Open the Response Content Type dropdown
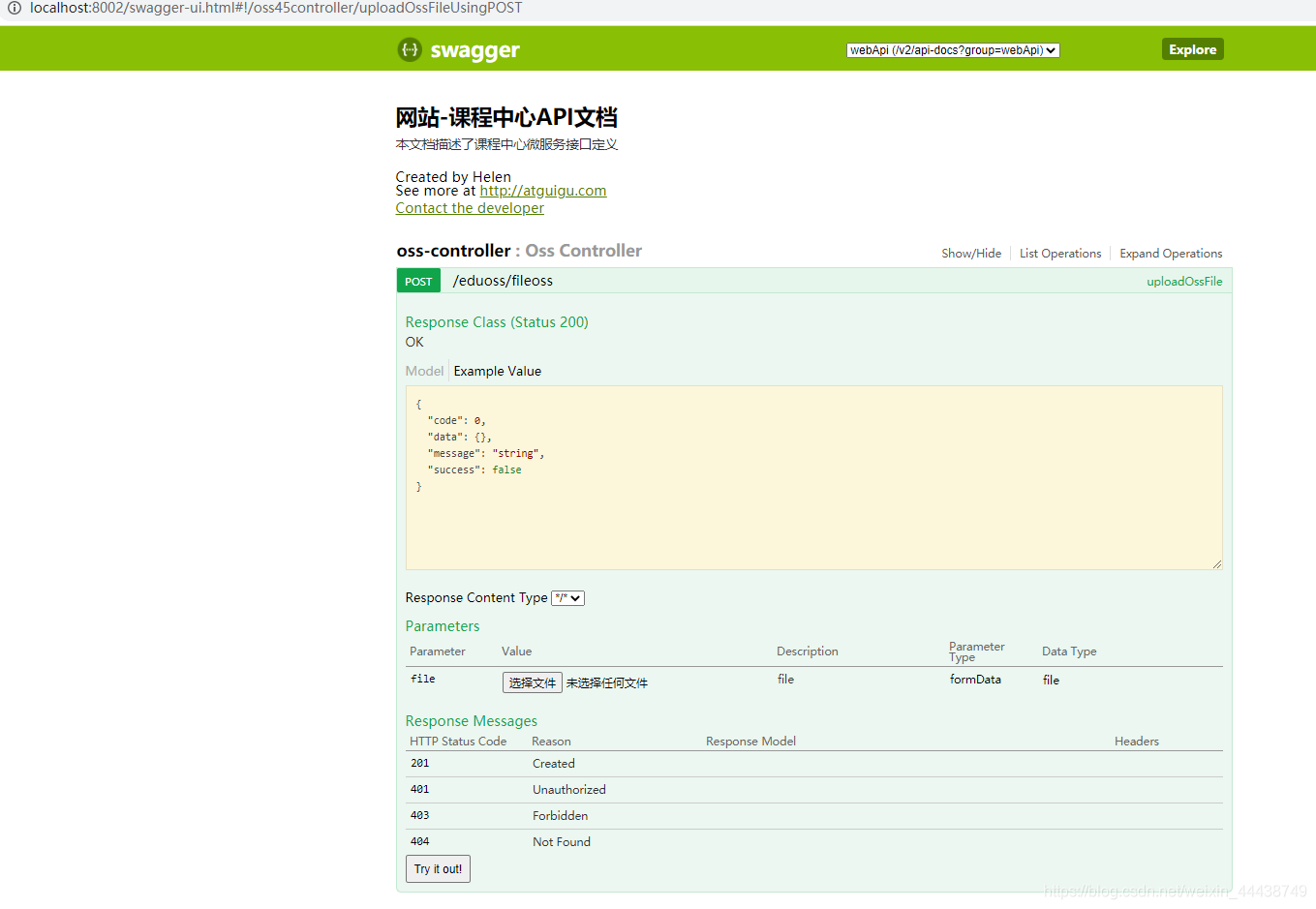Viewport: 1316px width, 909px height. click(x=567, y=598)
